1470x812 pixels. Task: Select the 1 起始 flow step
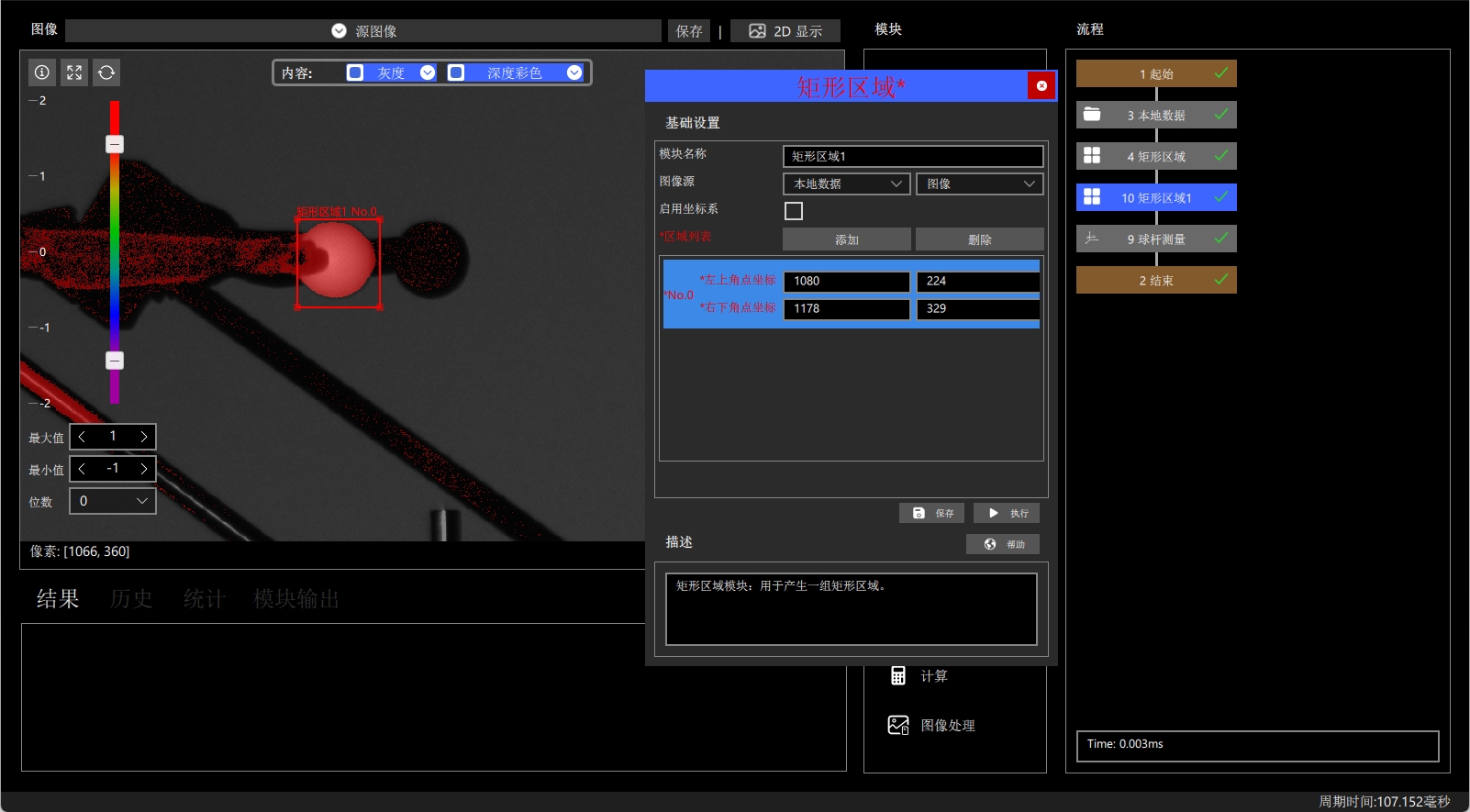(1156, 73)
